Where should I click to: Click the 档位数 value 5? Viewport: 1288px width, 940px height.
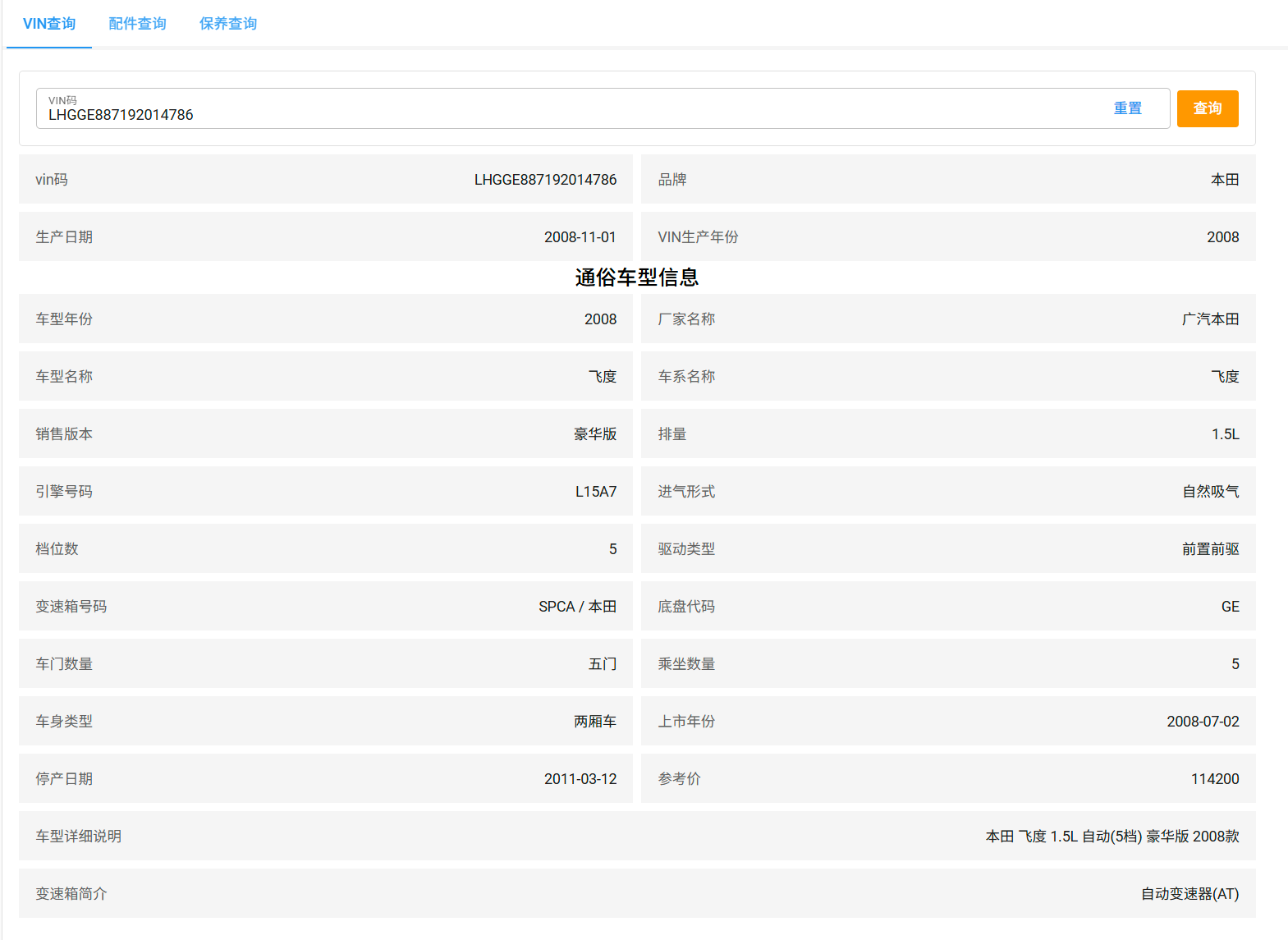coord(613,549)
